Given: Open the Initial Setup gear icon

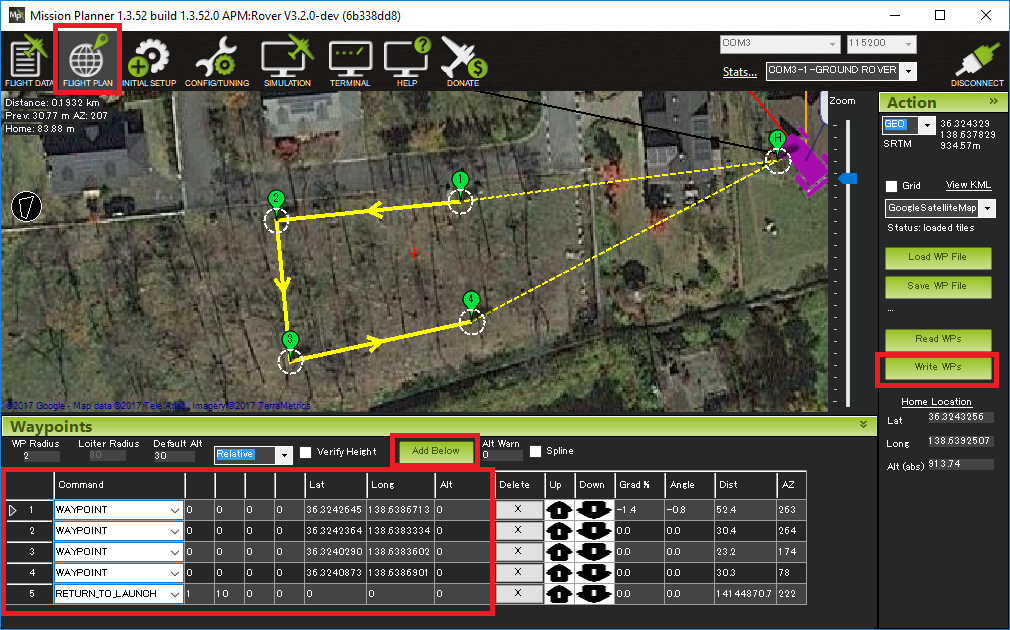Looking at the screenshot, I should click(x=149, y=62).
